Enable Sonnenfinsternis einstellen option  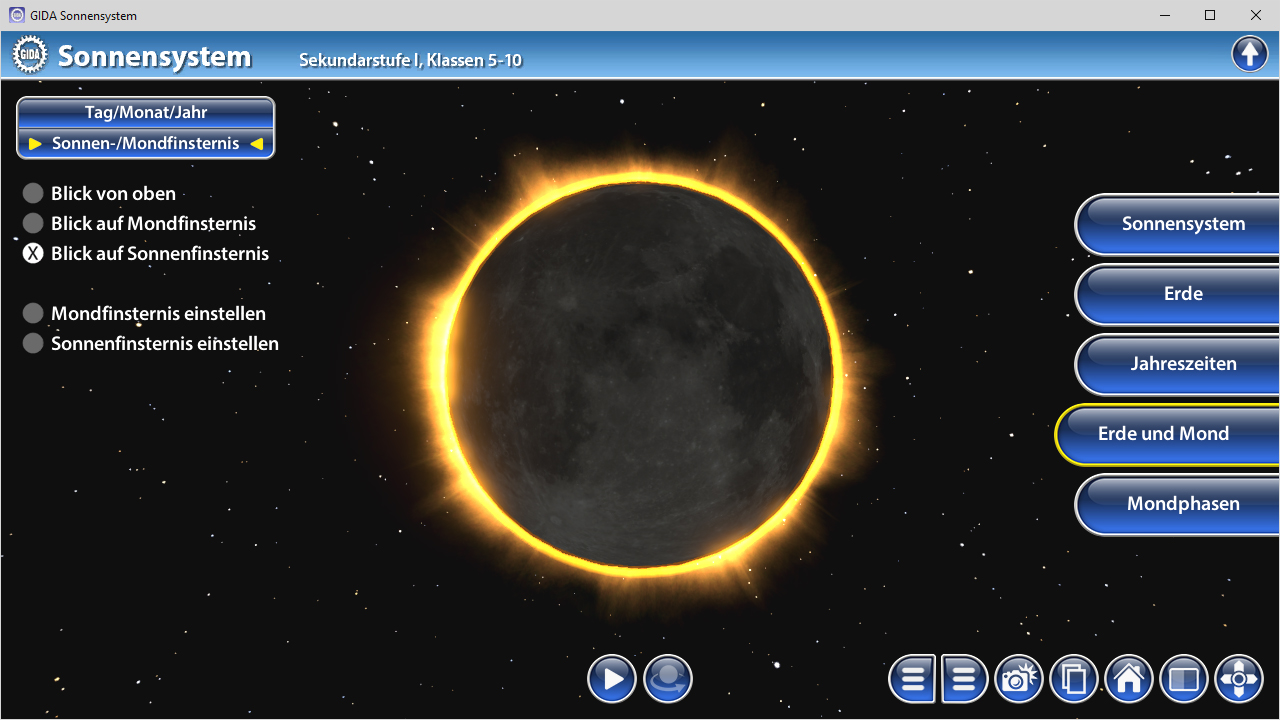point(33,344)
